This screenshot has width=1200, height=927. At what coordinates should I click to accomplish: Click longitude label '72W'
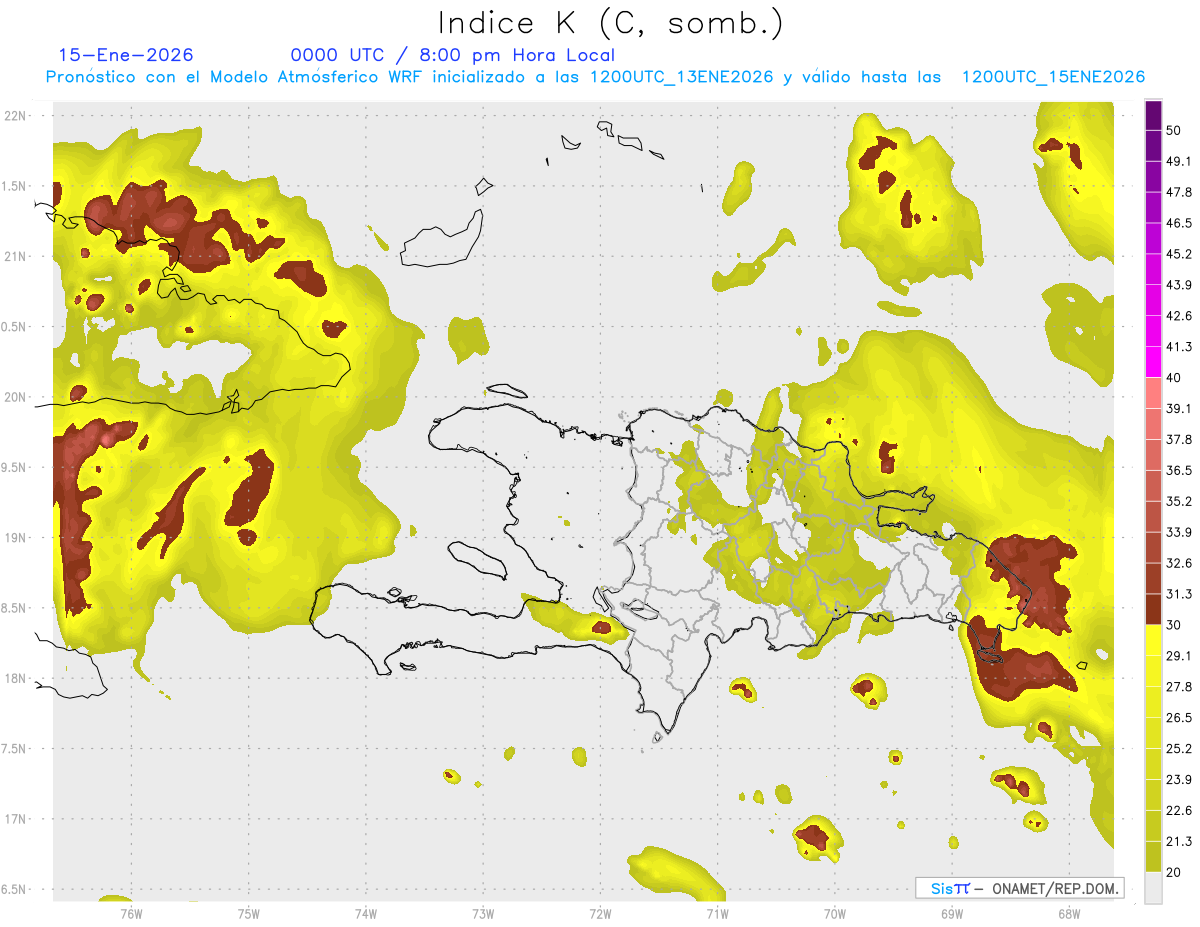600,913
